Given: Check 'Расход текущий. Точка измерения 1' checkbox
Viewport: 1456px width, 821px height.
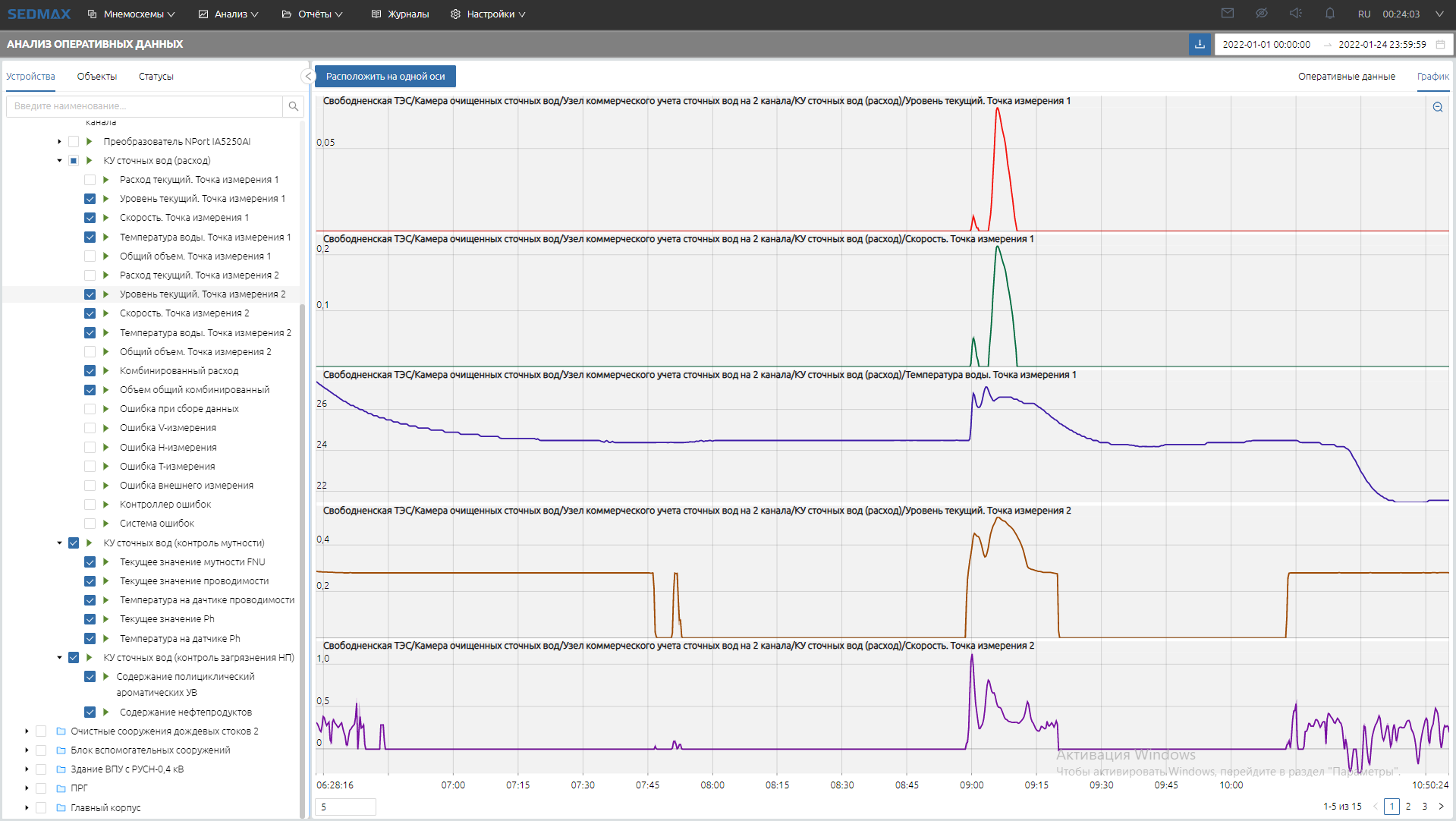Looking at the screenshot, I should [x=90, y=180].
